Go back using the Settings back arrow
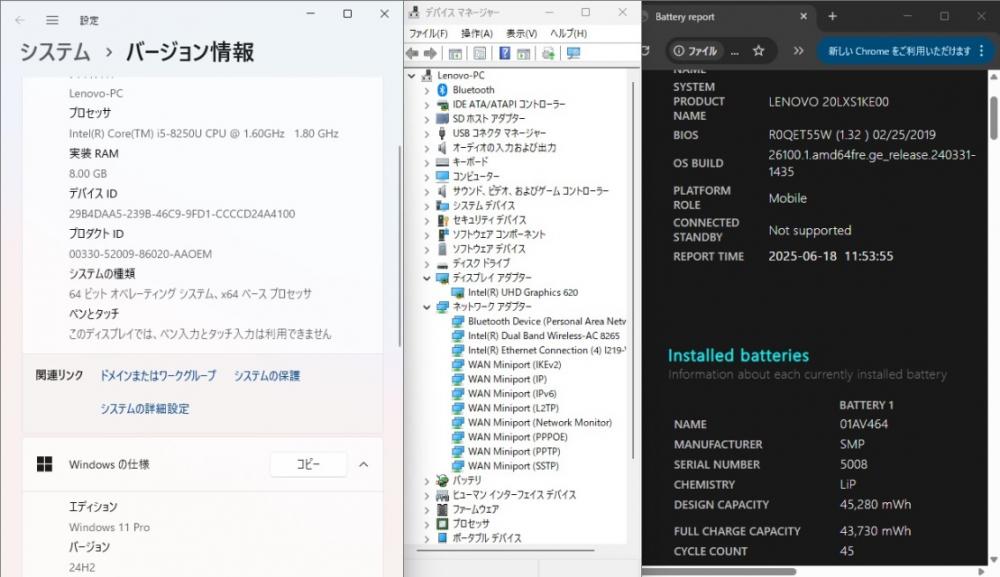Image resolution: width=1000 pixels, height=577 pixels. (x=20, y=20)
